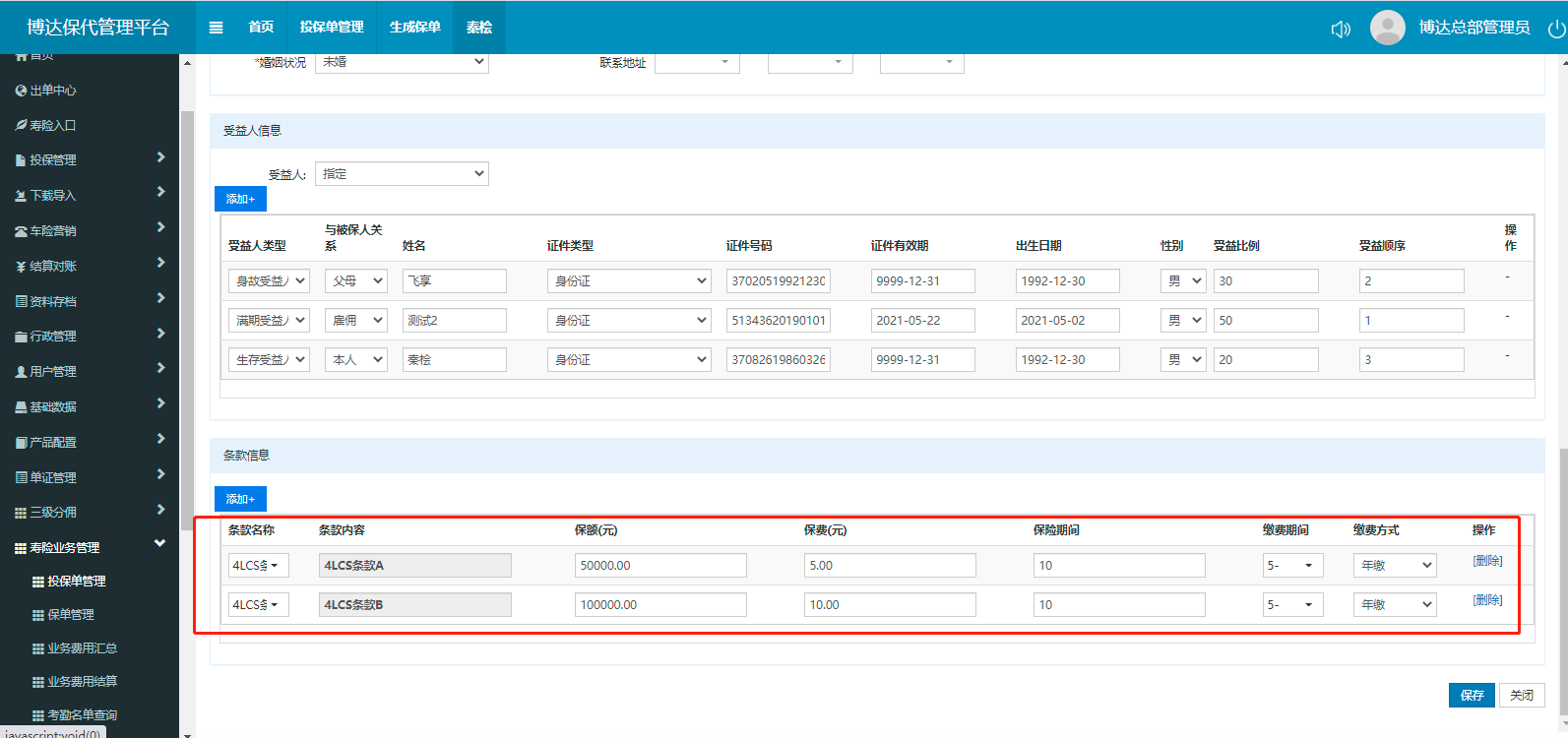Viewport: 1568px width, 738px height.
Task: Expand the 产品配置 menu chevron
Action: click(x=160, y=439)
